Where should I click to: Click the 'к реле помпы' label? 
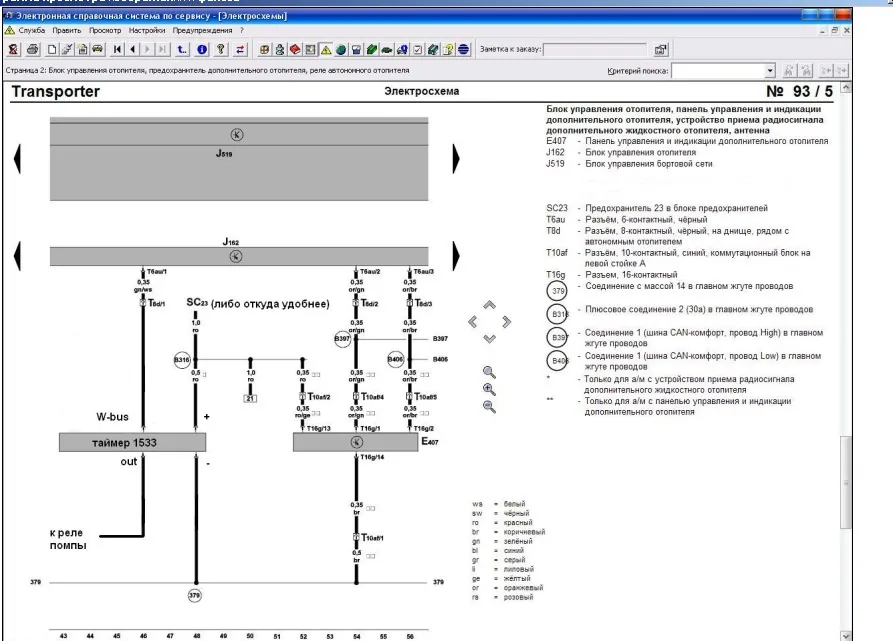(68, 539)
